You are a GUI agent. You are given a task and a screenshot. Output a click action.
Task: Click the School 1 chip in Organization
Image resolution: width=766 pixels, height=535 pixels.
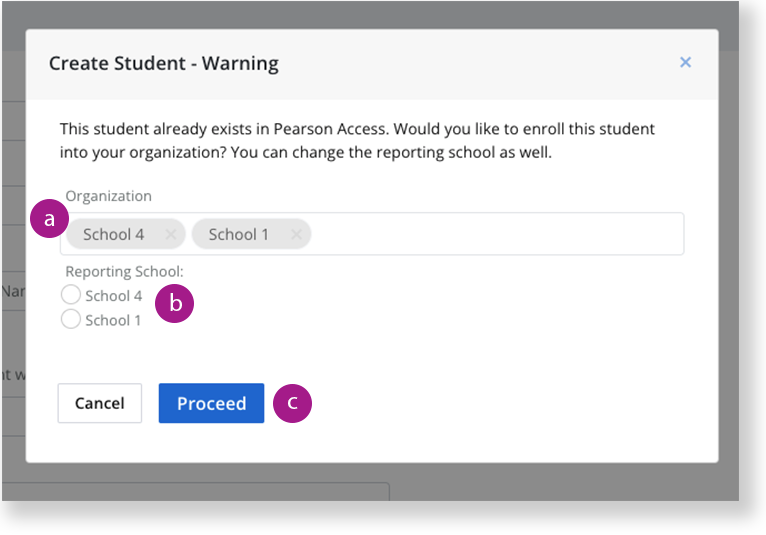[238, 235]
